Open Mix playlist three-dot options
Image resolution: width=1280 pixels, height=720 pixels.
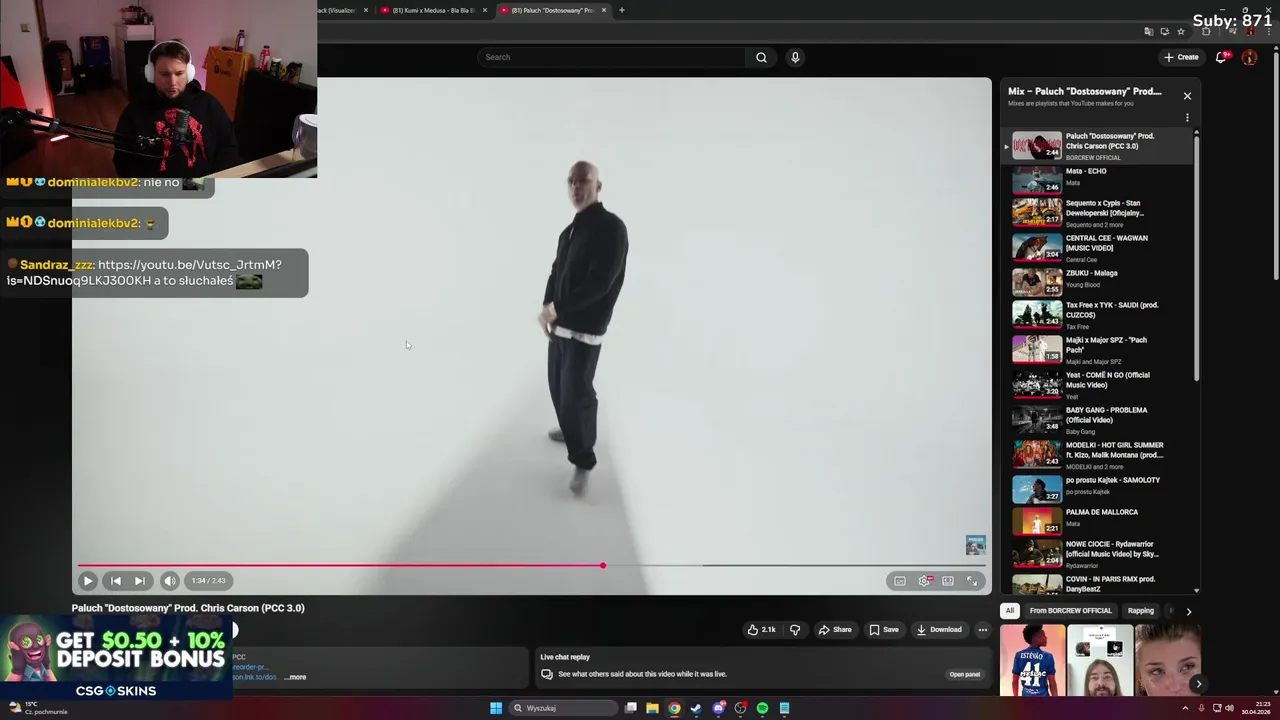(1187, 118)
